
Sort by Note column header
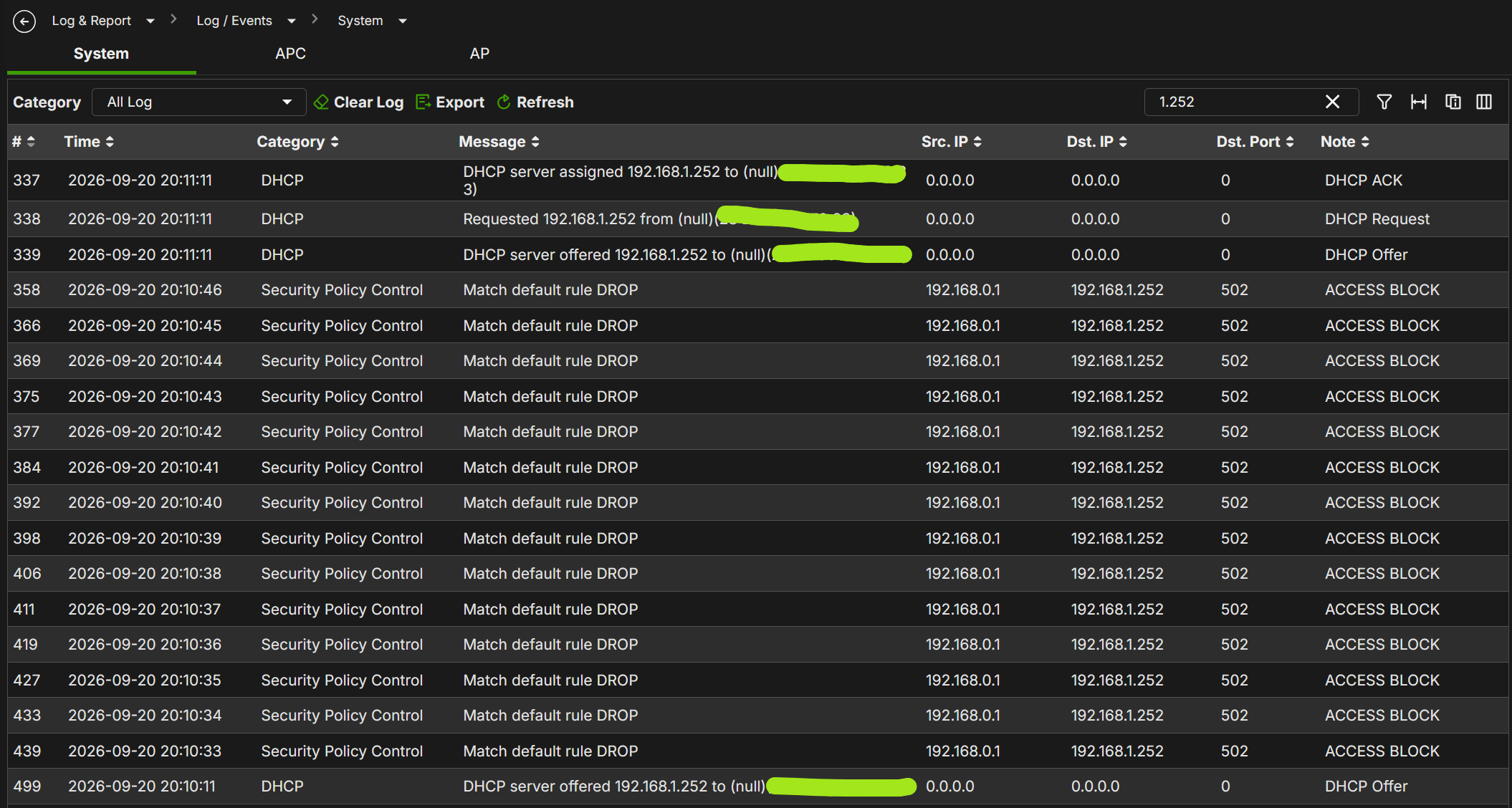coord(1345,142)
